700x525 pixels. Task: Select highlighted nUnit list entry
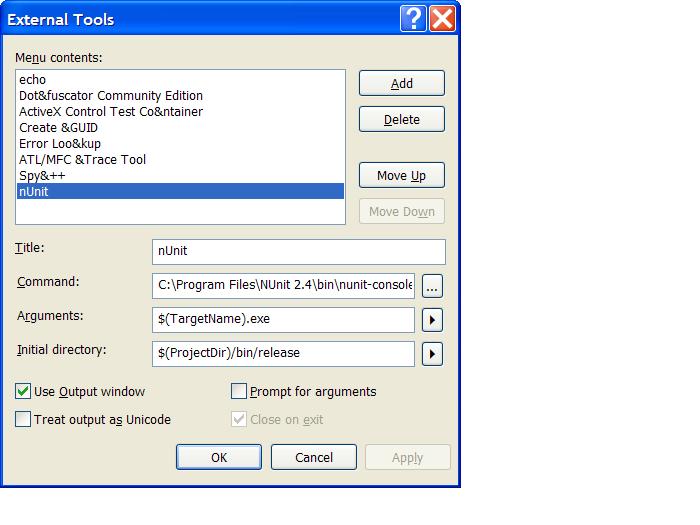[x=180, y=192]
